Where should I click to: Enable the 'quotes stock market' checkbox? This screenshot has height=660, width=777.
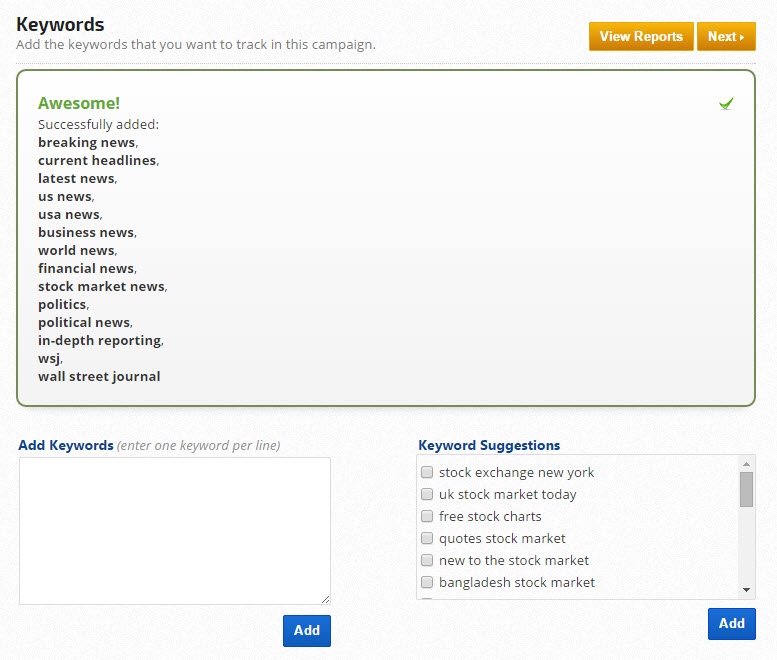click(x=427, y=539)
